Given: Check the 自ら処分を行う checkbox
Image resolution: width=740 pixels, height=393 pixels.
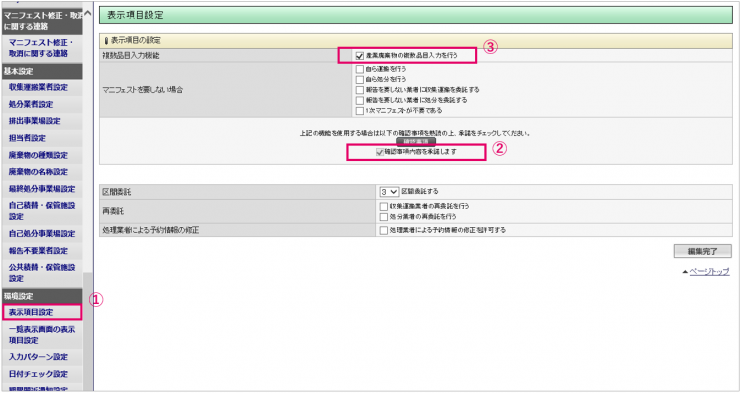Looking at the screenshot, I should click(360, 80).
